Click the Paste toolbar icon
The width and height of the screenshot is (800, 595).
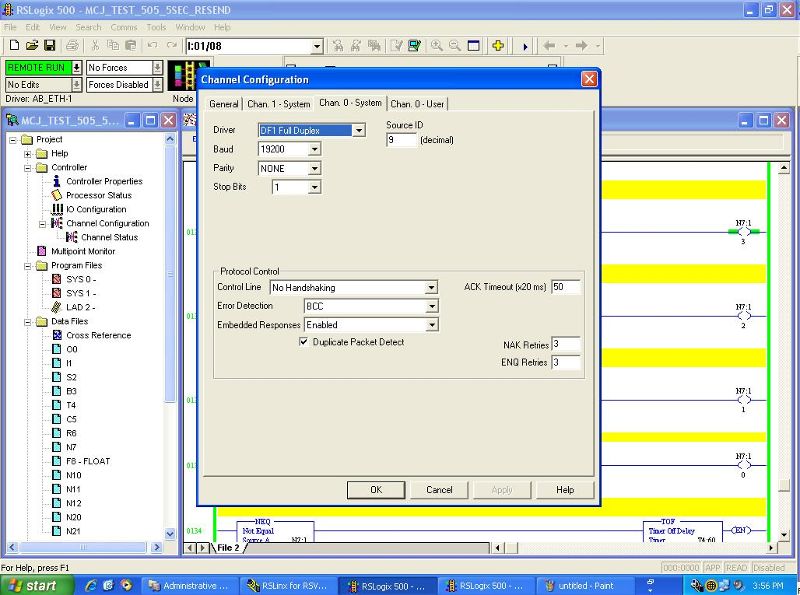coord(131,45)
